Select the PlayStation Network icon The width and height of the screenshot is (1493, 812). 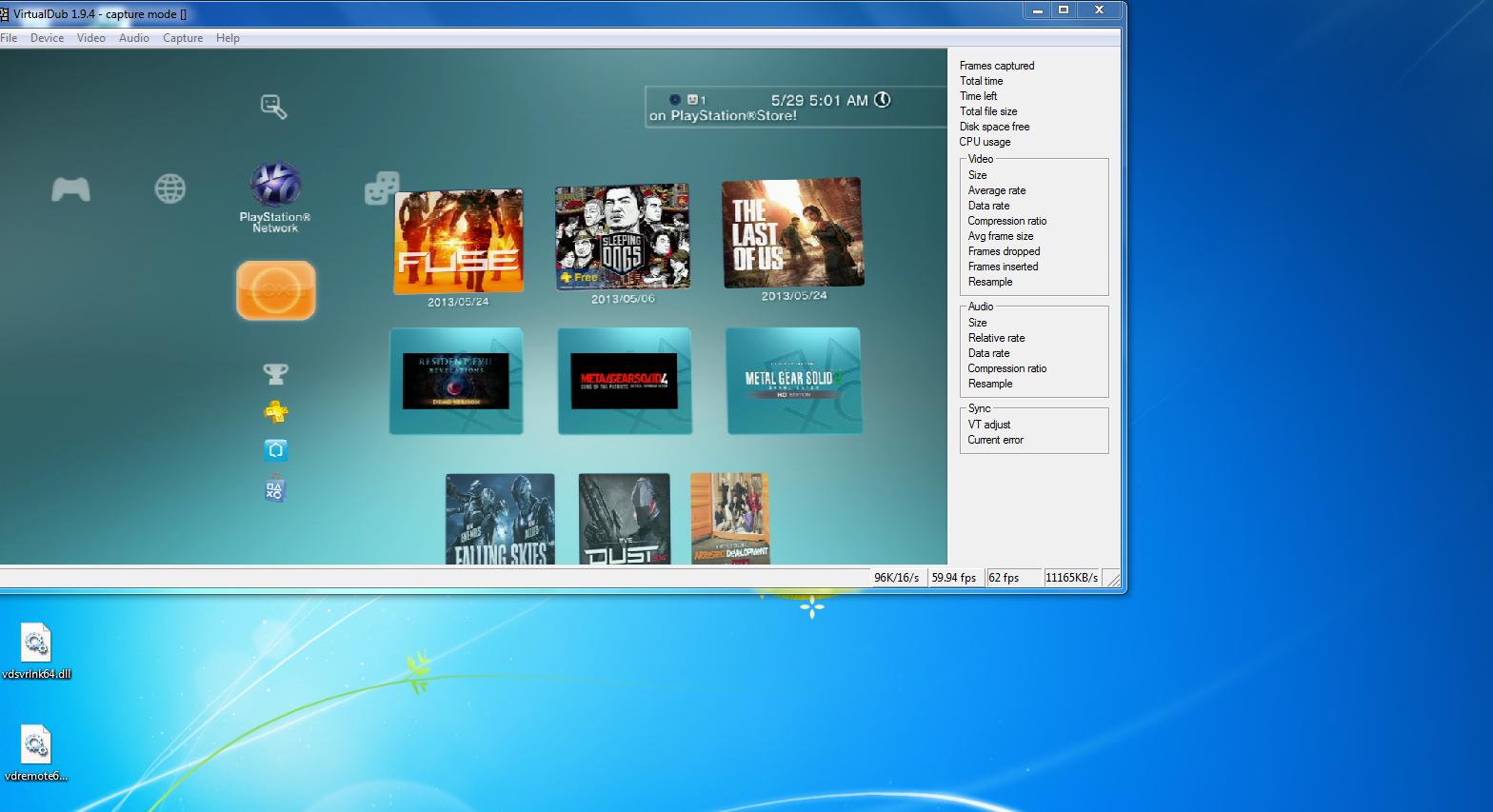(x=275, y=184)
